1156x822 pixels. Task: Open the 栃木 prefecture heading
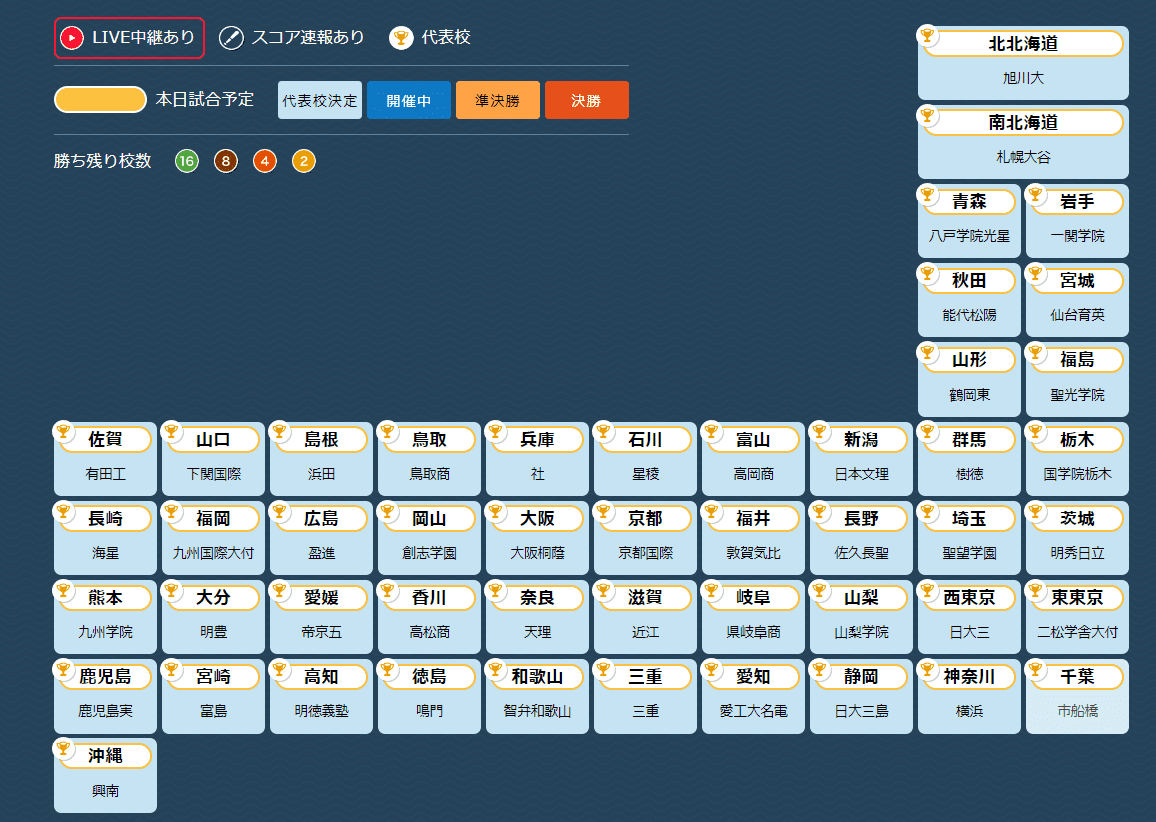[1077, 440]
